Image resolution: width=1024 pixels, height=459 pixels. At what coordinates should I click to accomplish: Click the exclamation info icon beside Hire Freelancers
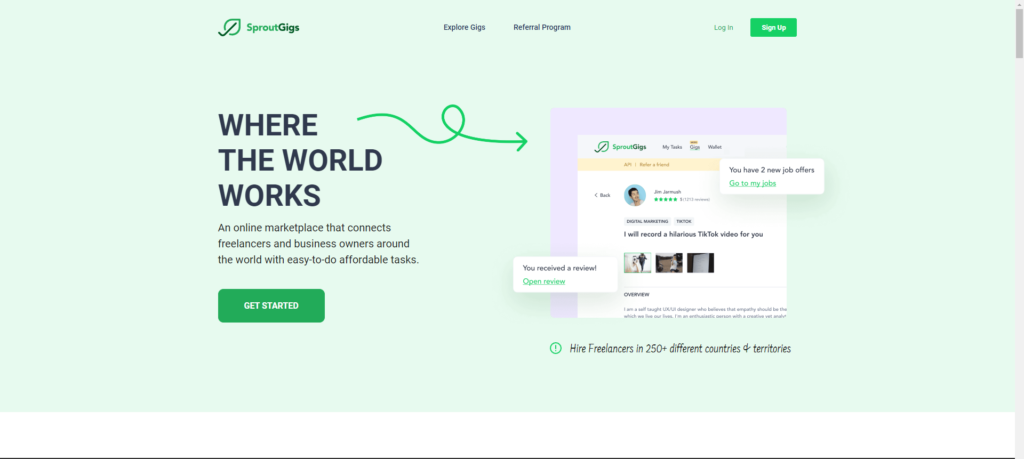click(x=556, y=348)
